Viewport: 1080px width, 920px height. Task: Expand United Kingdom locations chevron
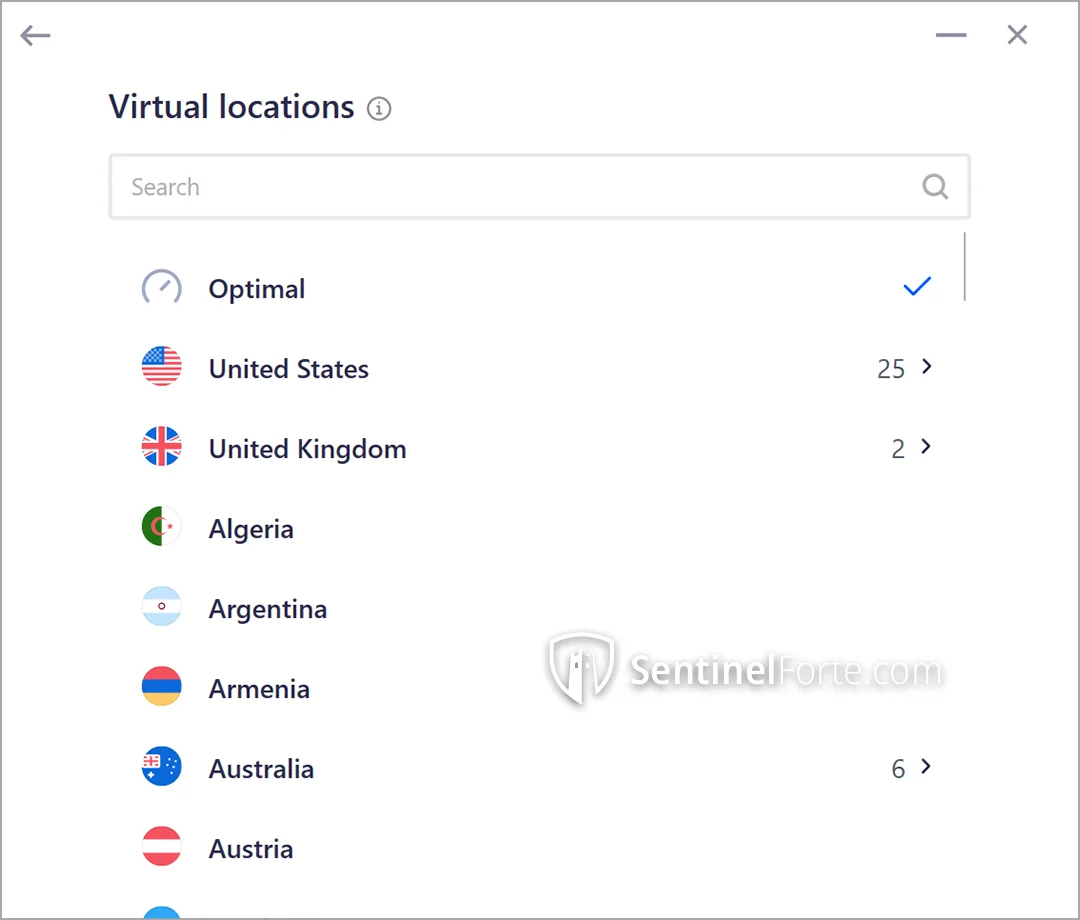[x=926, y=447]
